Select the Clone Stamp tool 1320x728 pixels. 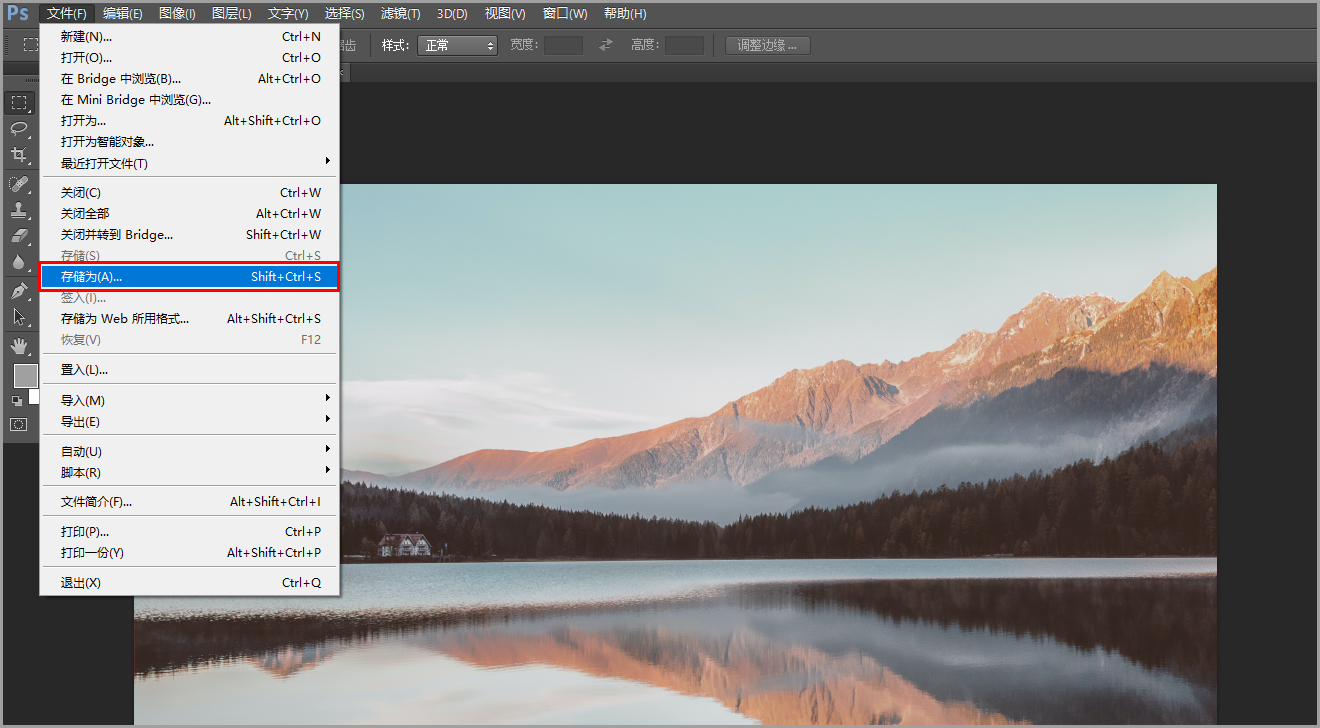[19, 210]
